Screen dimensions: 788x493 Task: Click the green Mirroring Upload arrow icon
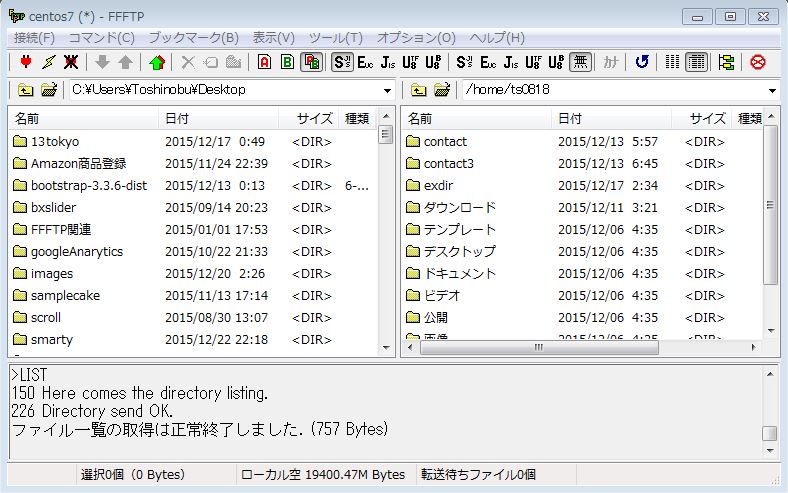coord(157,62)
